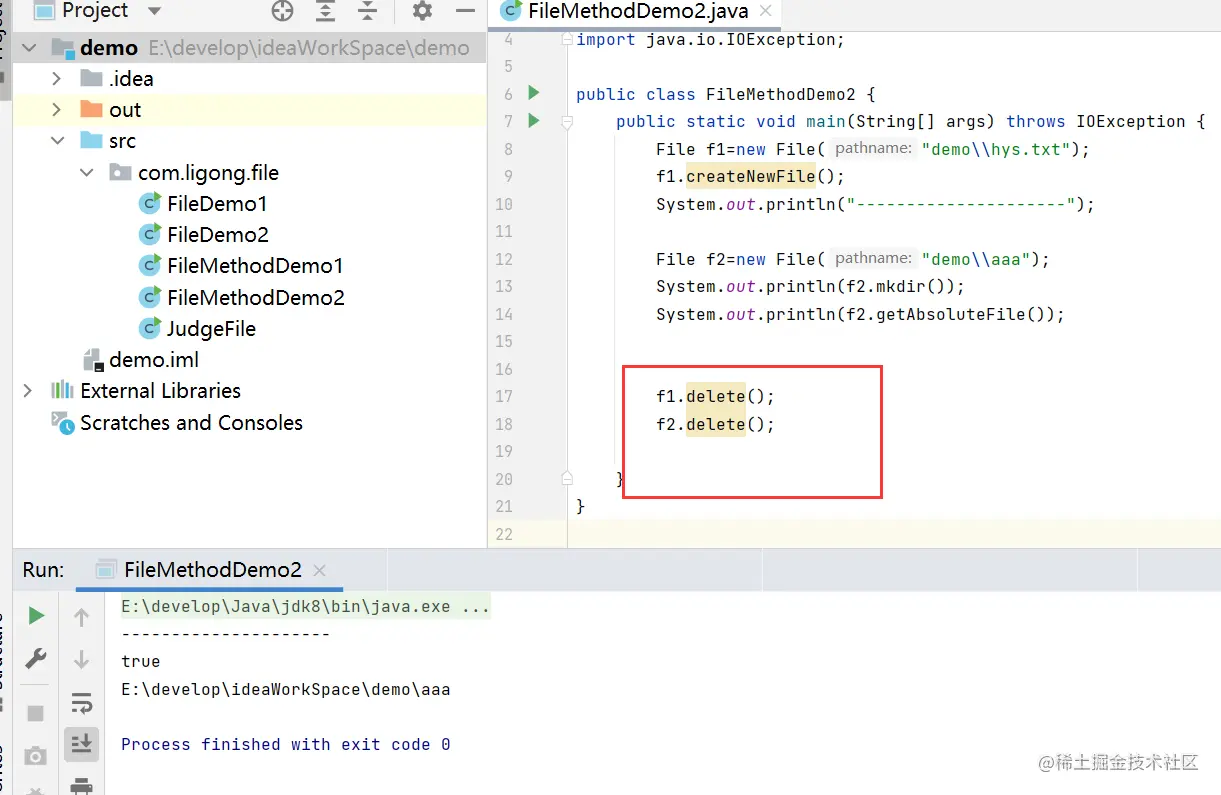Click the Collapse All icon in Project toolbar

coord(367,11)
